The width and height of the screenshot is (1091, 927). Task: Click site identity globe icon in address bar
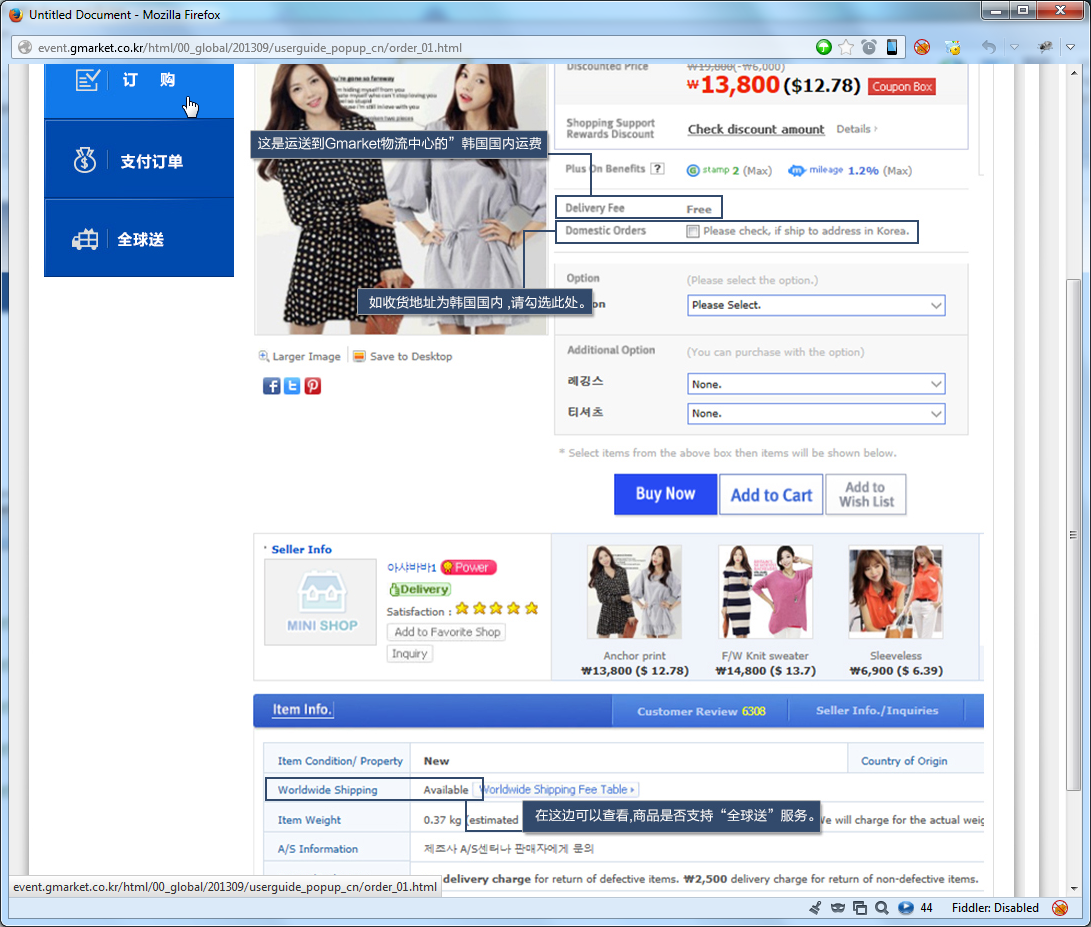click(x=25, y=47)
